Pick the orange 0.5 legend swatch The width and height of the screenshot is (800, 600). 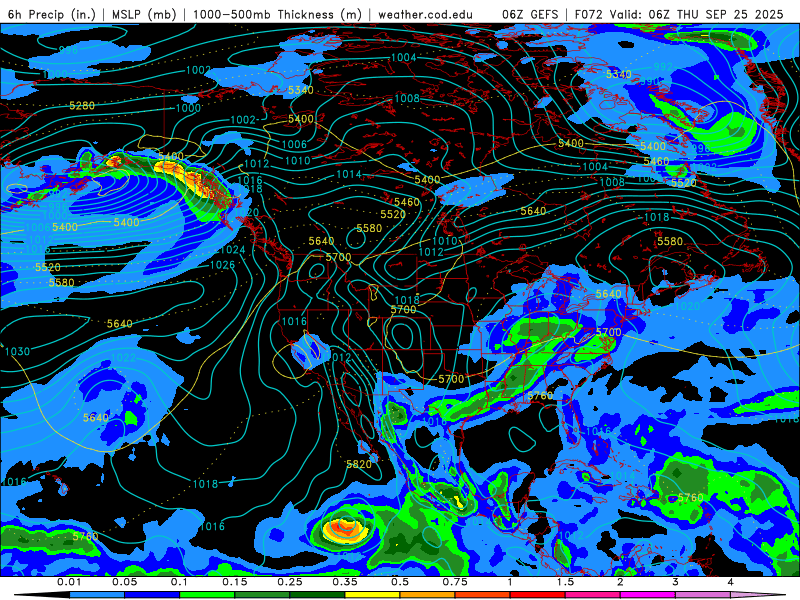point(428,595)
